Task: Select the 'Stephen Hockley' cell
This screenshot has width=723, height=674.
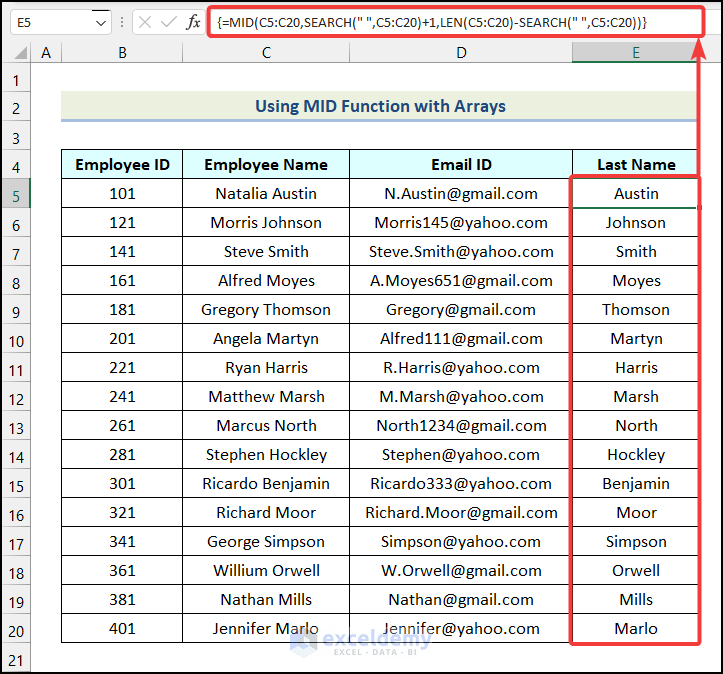Action: point(266,455)
